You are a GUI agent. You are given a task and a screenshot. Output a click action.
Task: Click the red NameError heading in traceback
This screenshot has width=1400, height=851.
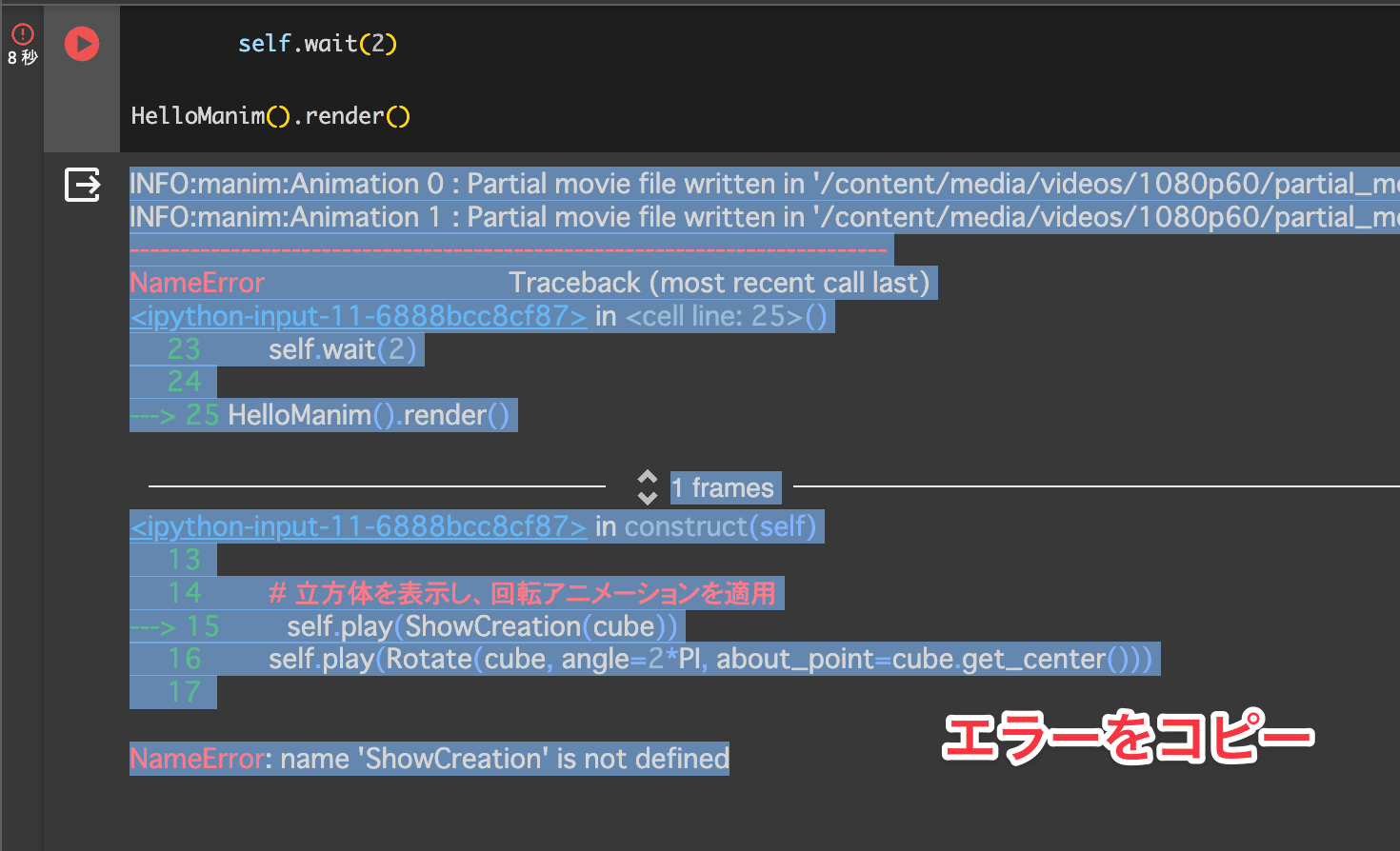[x=197, y=283]
